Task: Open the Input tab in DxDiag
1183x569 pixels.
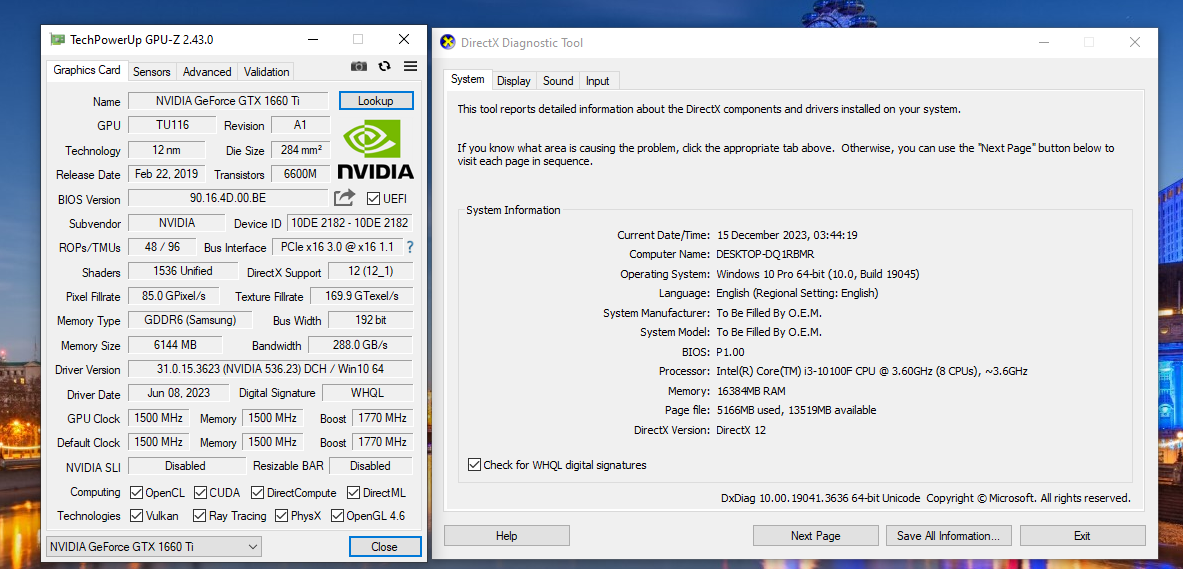Action: pyautogui.click(x=598, y=81)
